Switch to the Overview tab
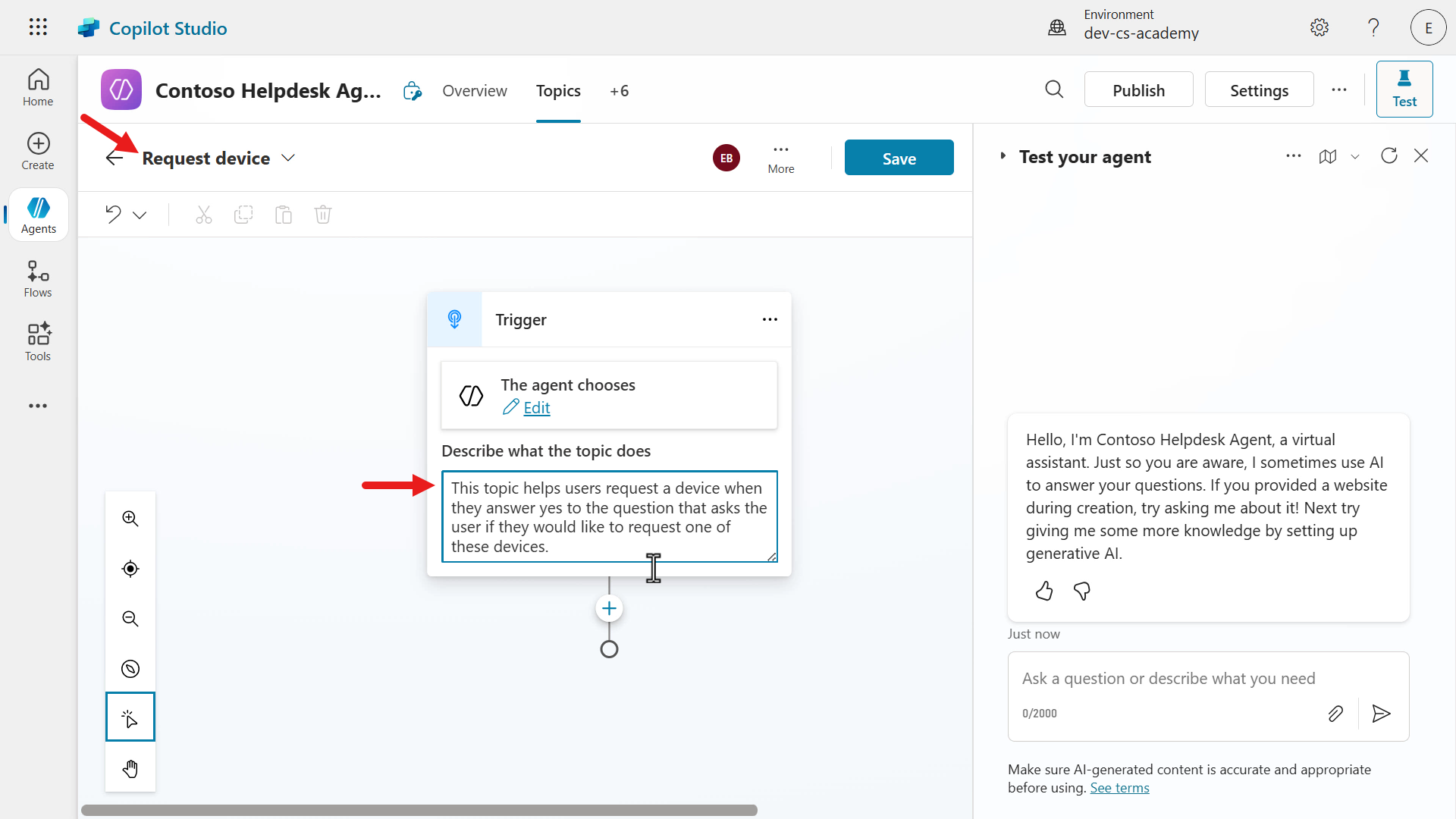This screenshot has width=1456, height=819. coord(475,90)
